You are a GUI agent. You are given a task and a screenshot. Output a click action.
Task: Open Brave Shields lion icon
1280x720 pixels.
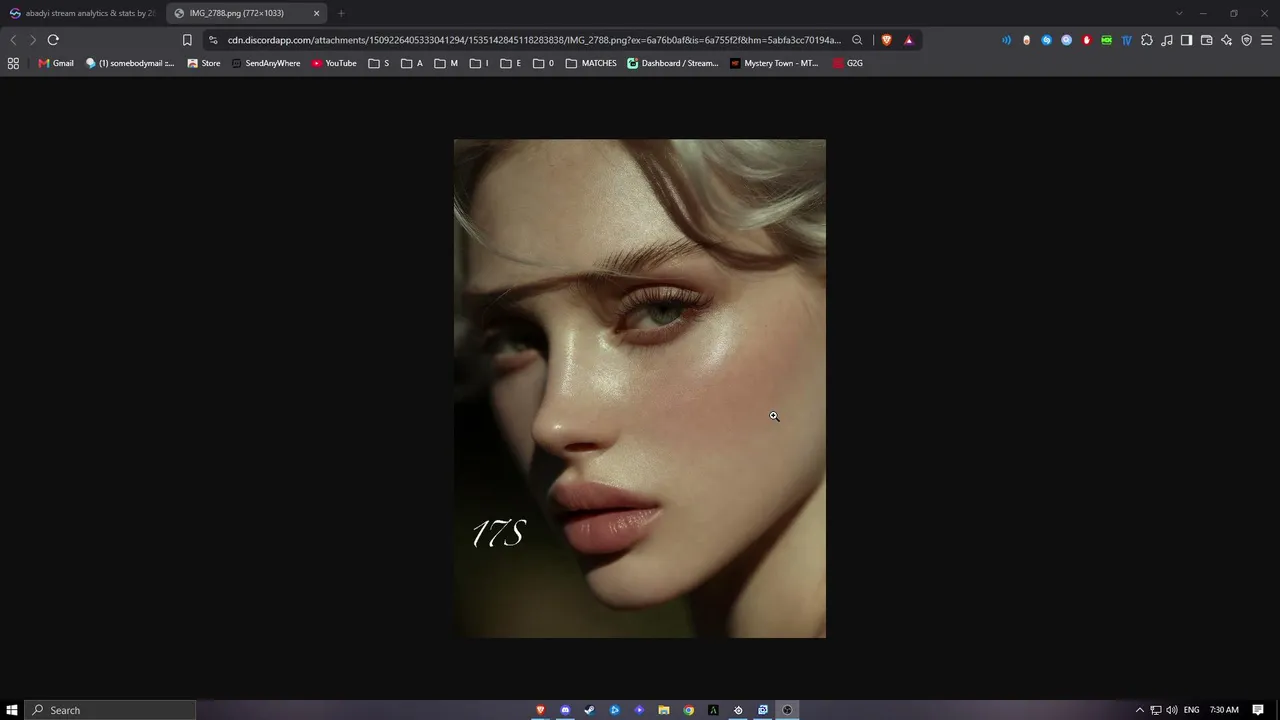pos(886,40)
